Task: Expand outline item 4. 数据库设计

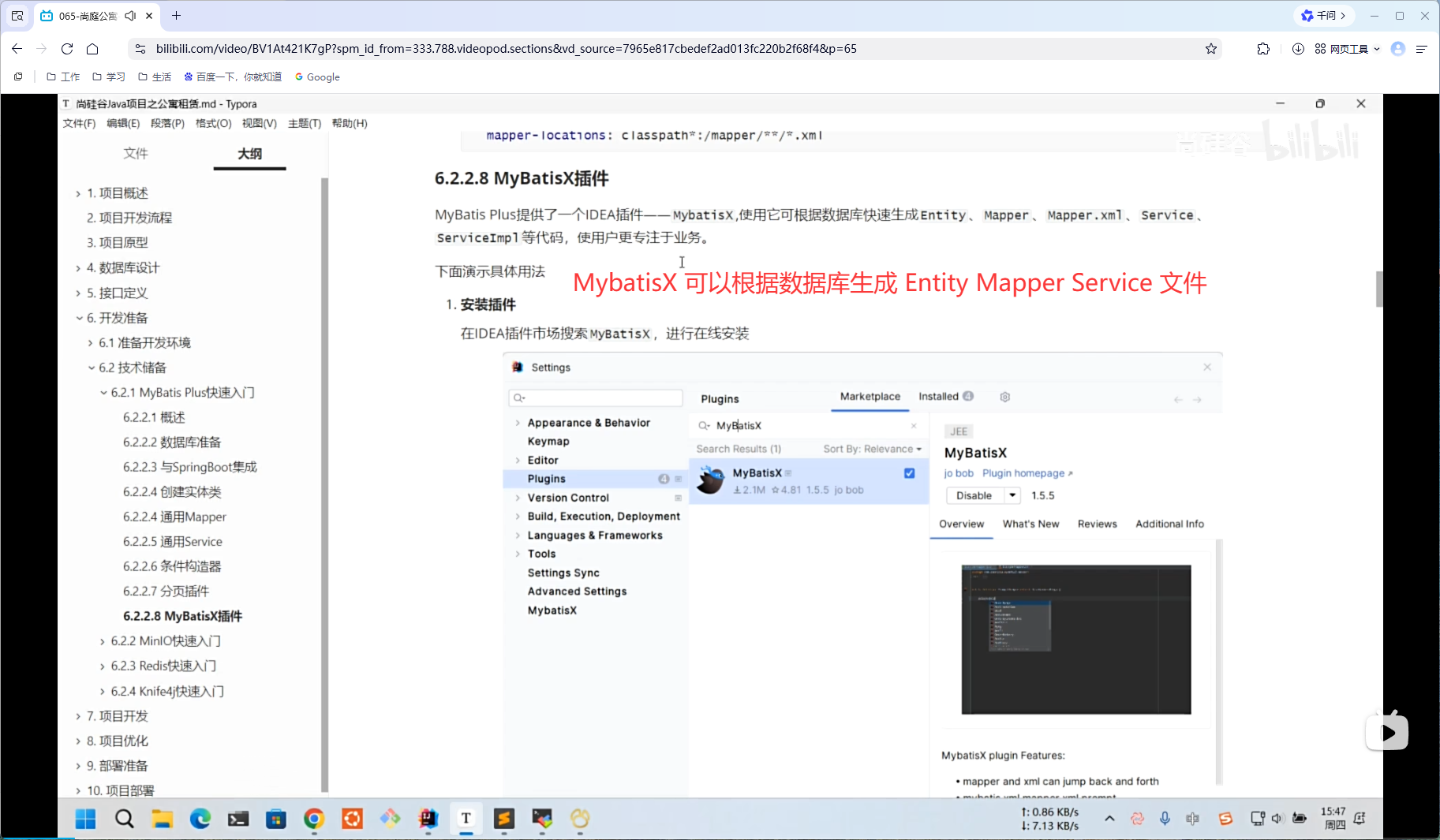Action: pos(78,268)
